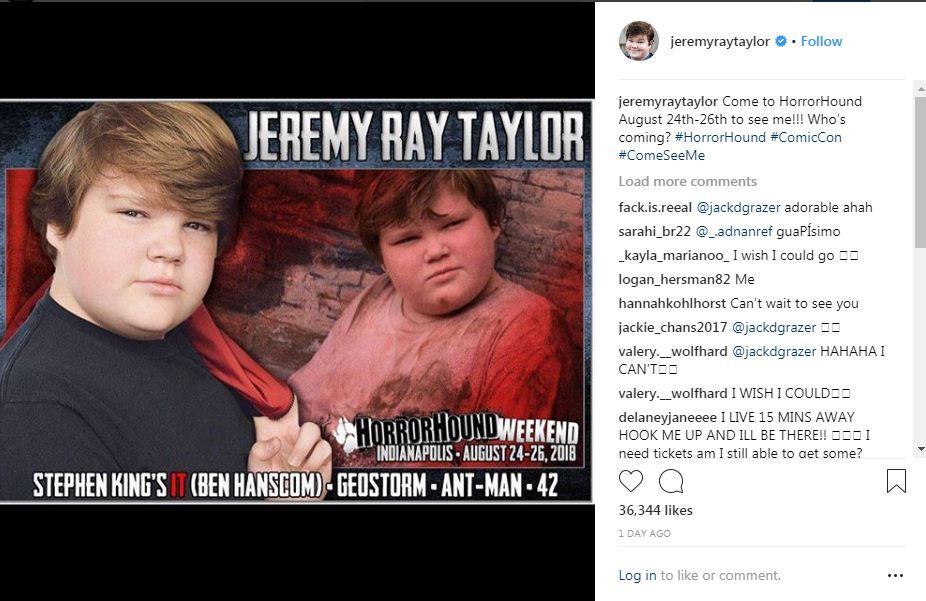Follow the jeremyraytaylor account
This screenshot has width=926, height=601.
pyautogui.click(x=821, y=41)
